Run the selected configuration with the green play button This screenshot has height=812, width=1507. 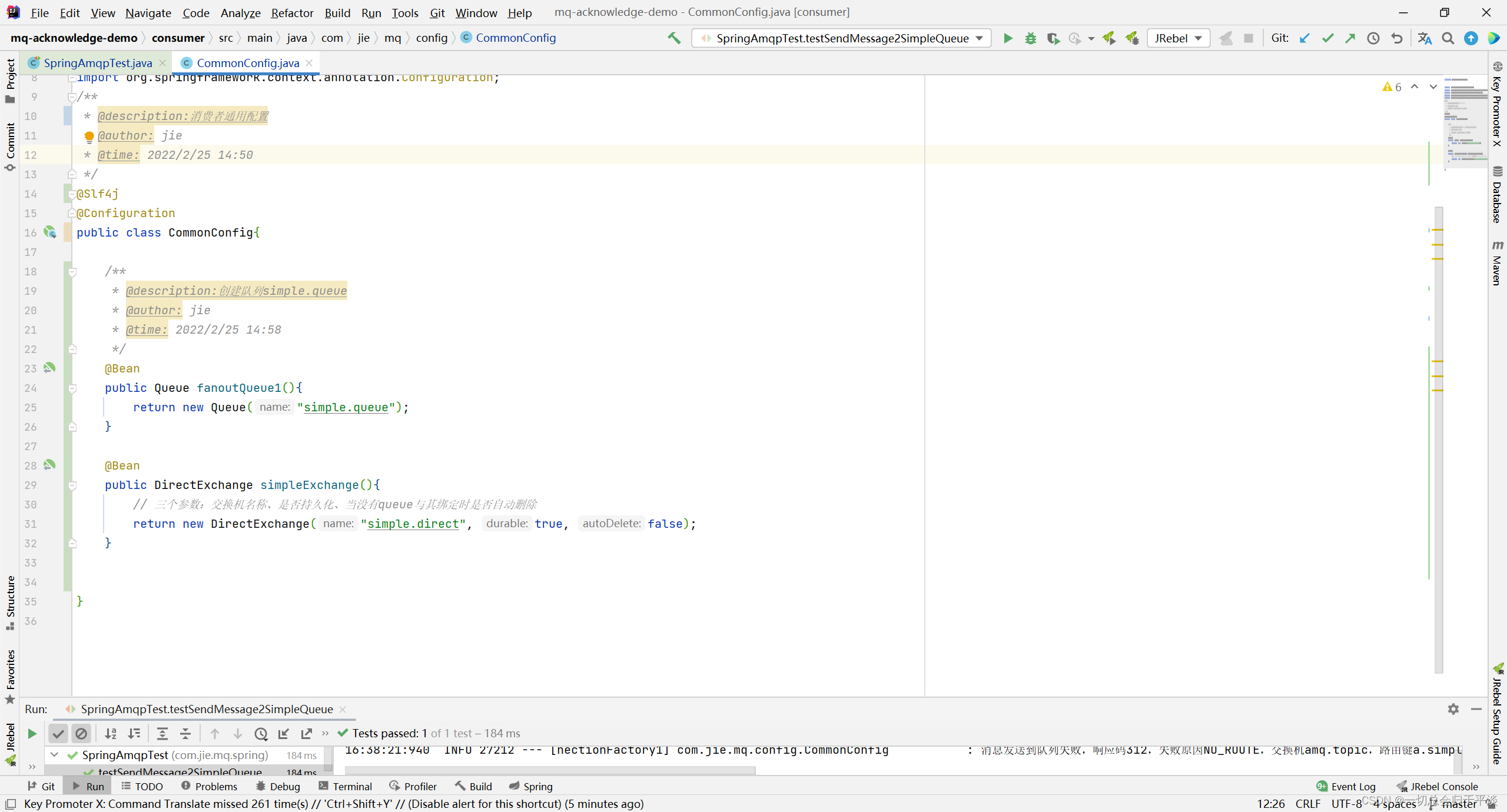tap(1008, 38)
